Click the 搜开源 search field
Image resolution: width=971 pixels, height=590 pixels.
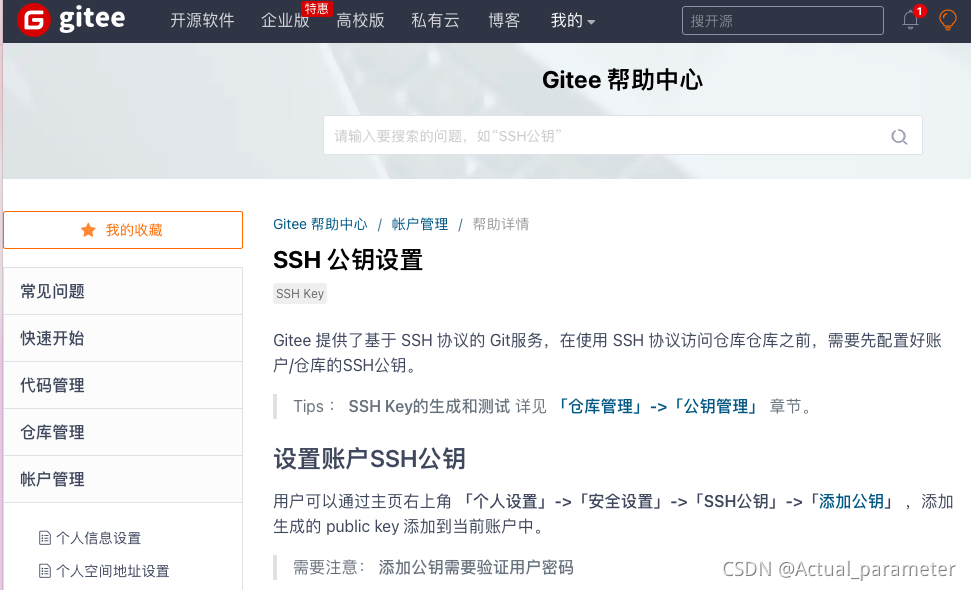pos(783,20)
